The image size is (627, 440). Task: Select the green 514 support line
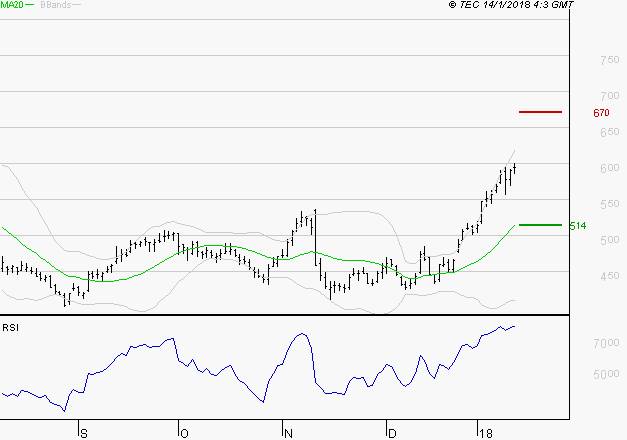click(x=541, y=225)
